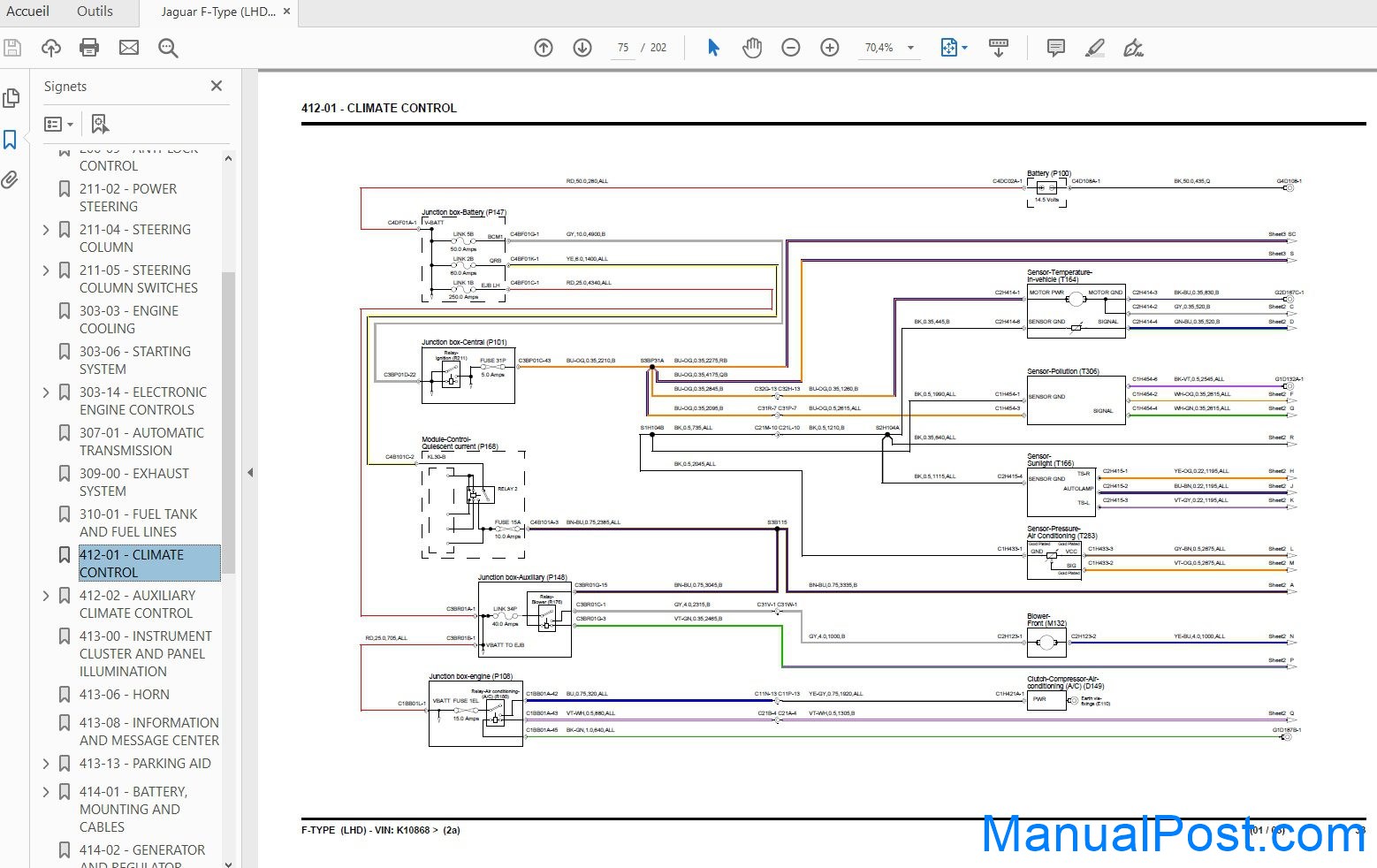Open the search magnifier tool
Viewport: 1377px width, 868px height.
click(168, 48)
